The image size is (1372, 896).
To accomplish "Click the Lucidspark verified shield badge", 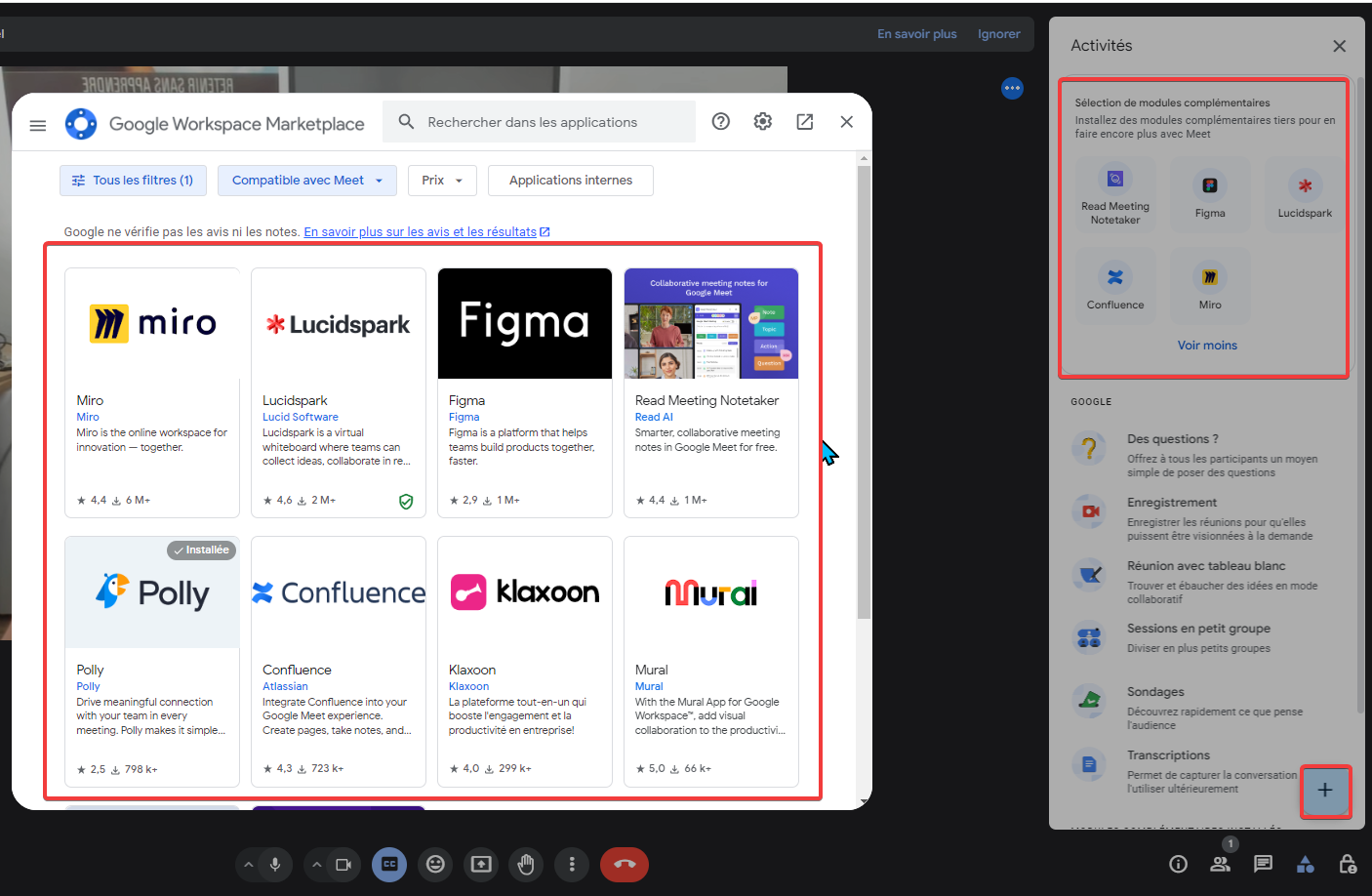I will (406, 502).
